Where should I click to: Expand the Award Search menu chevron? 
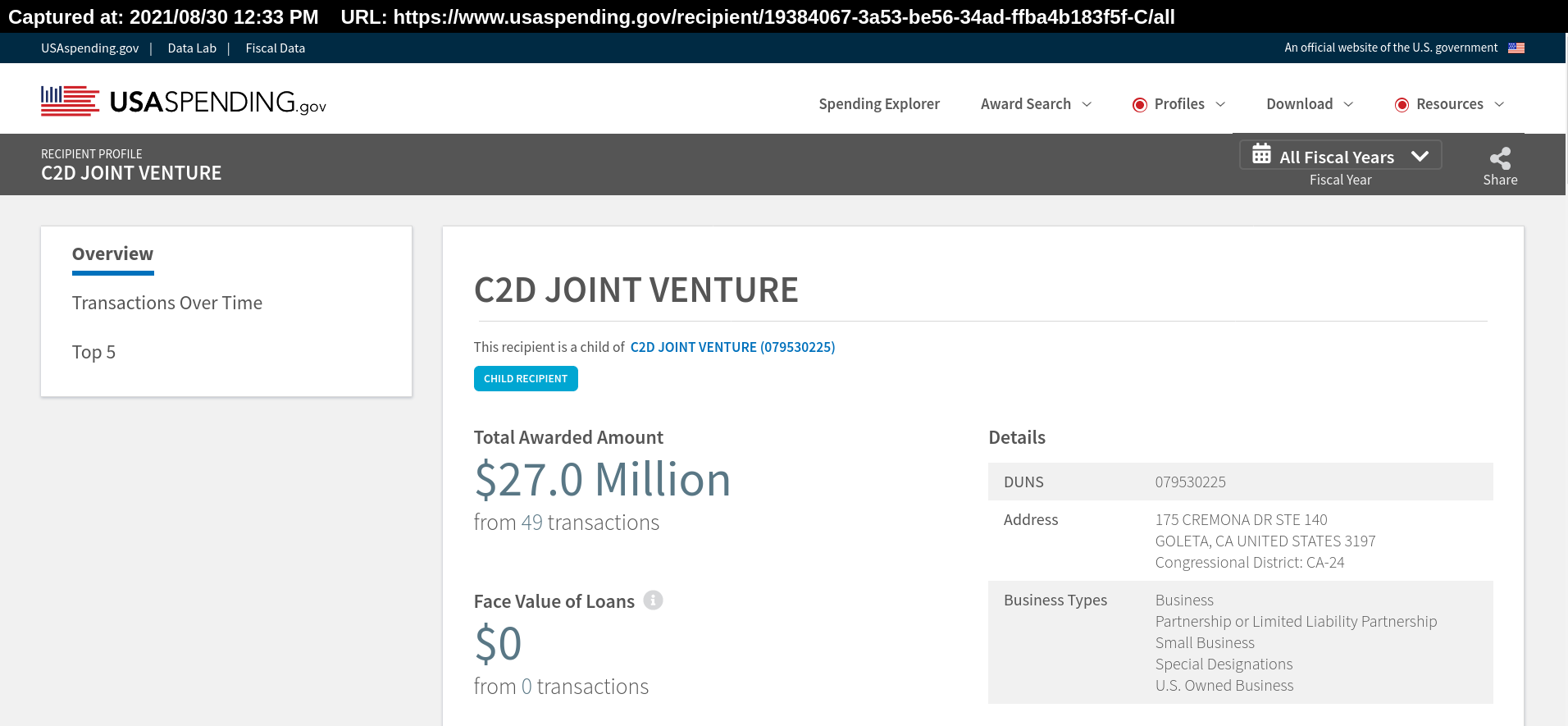coord(1087,105)
